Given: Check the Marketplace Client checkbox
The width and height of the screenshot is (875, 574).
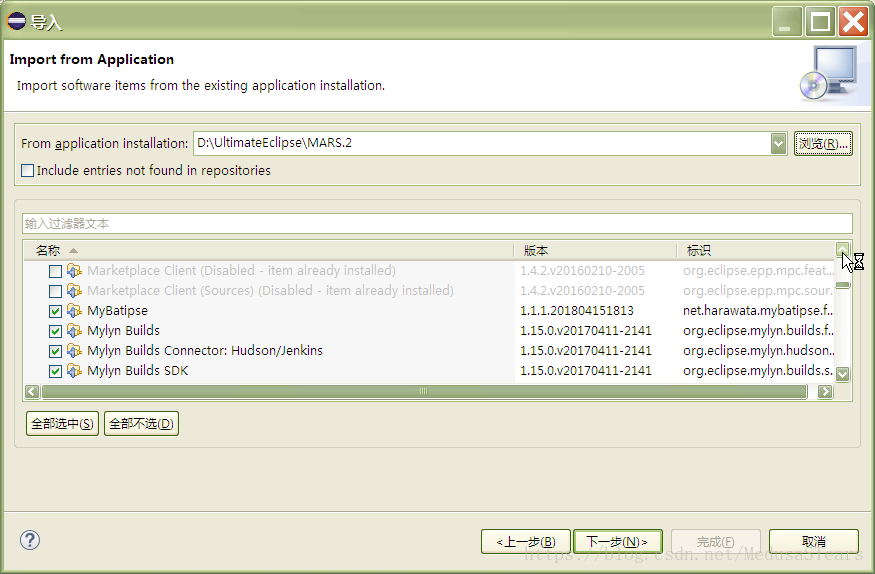Looking at the screenshot, I should (55, 271).
